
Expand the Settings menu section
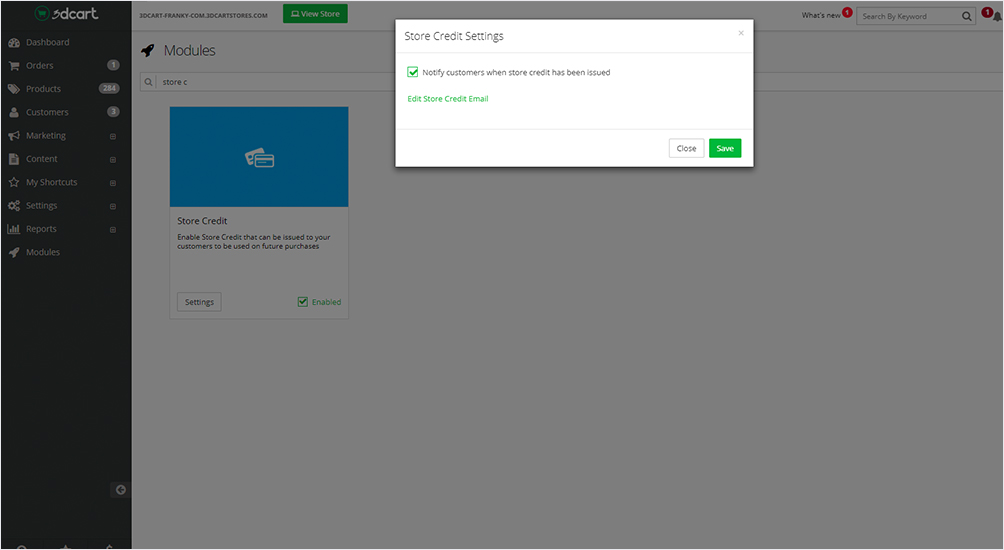pos(112,206)
